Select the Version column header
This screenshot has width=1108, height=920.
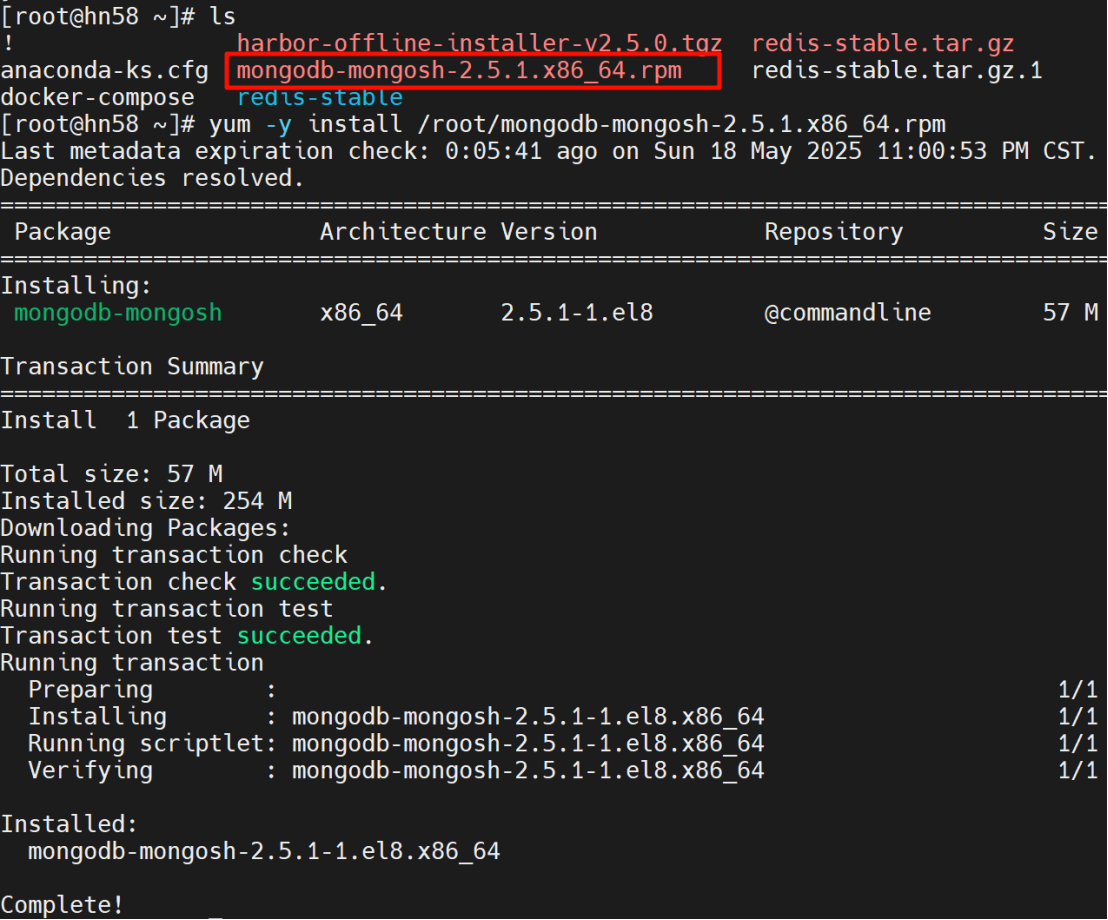[549, 232]
